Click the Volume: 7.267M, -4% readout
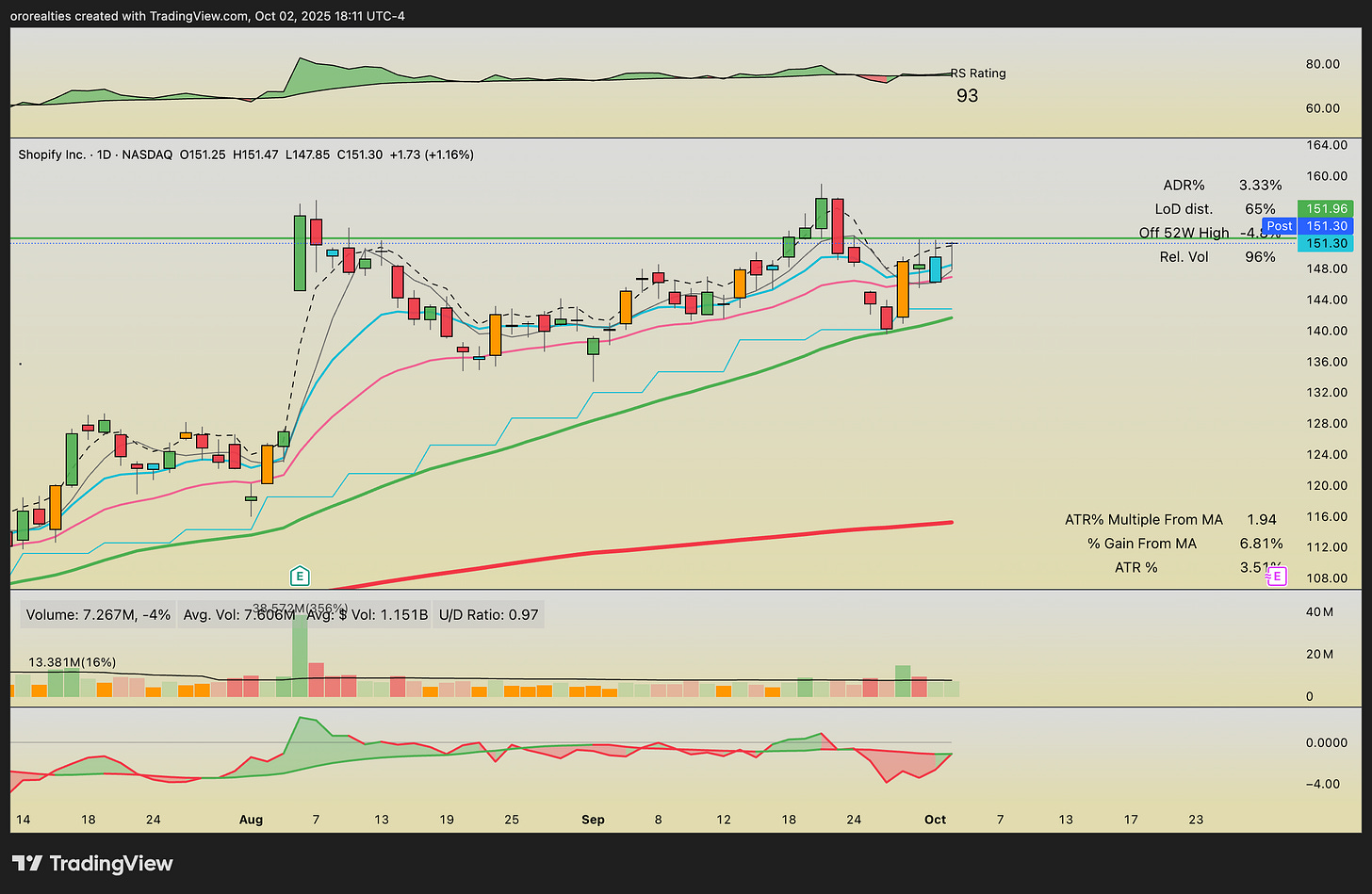The width and height of the screenshot is (1372, 894). coord(98,615)
